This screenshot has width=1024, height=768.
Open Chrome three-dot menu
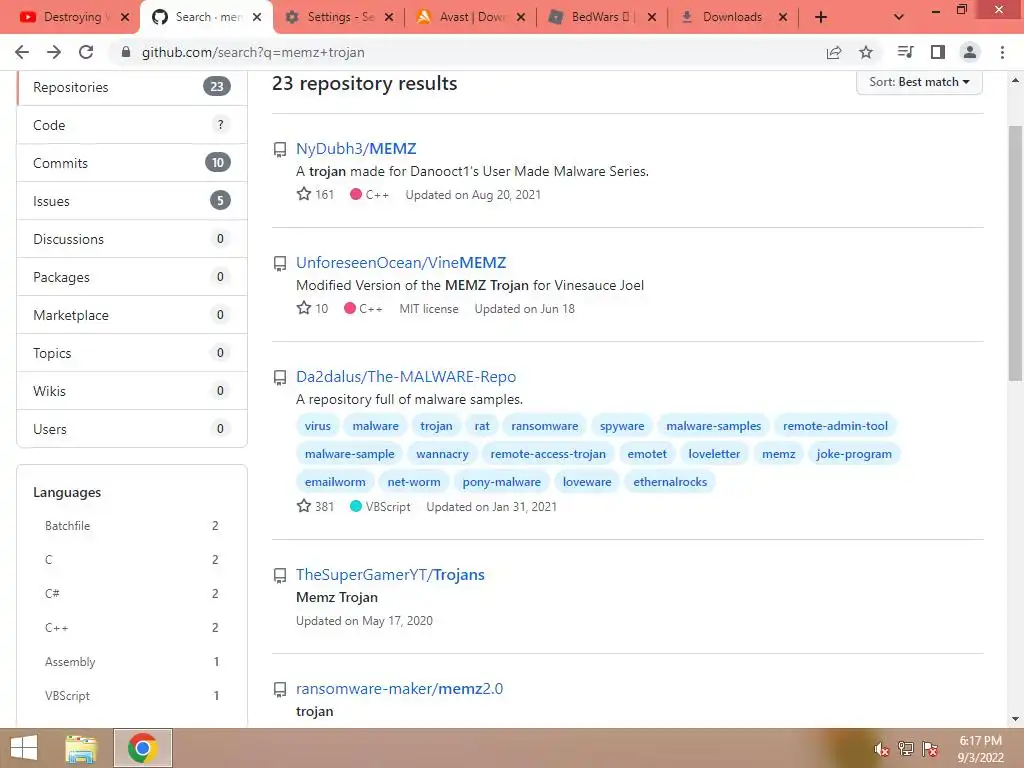(1002, 52)
